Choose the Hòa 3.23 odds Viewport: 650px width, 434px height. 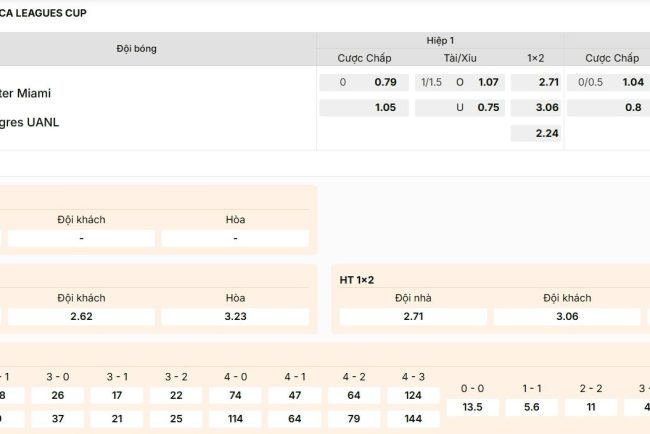(235, 316)
